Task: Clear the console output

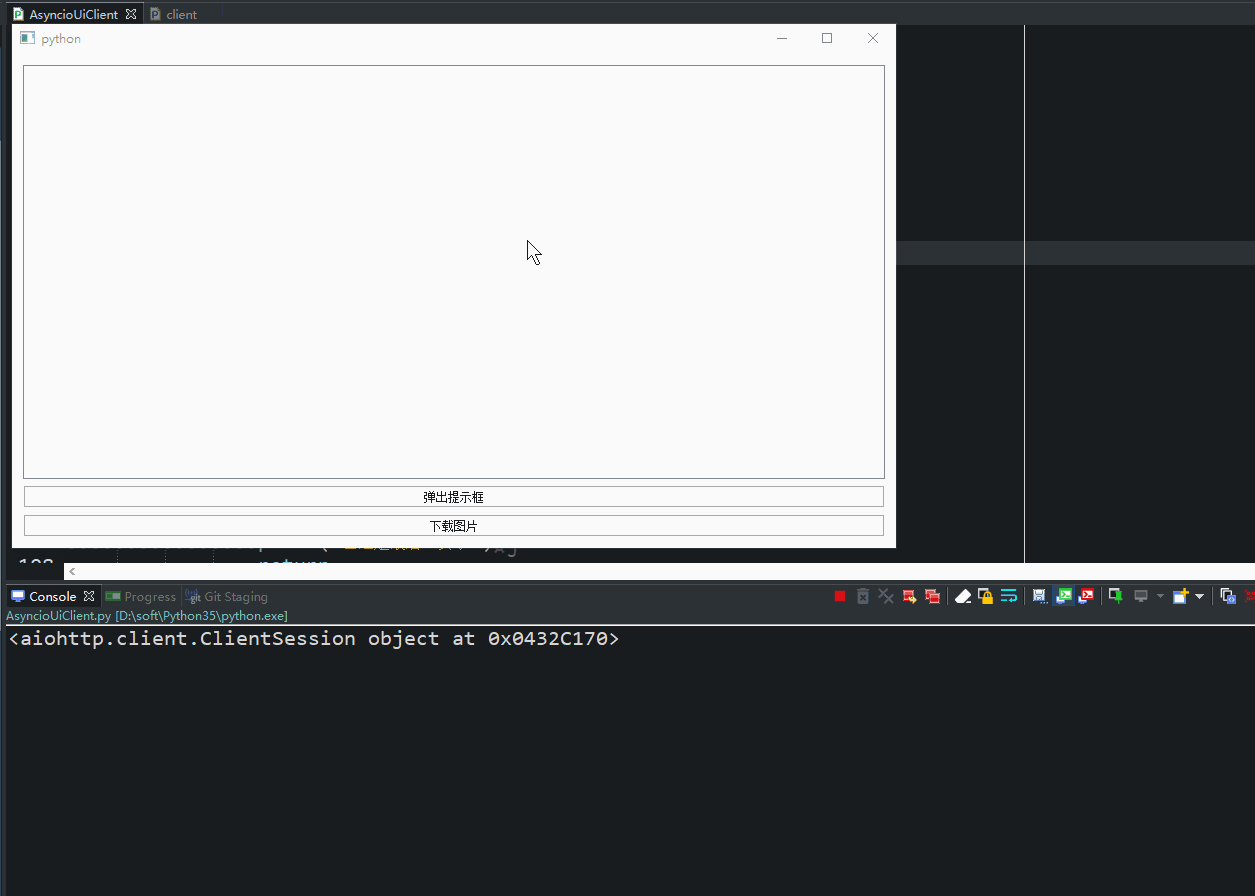Action: coord(963,595)
